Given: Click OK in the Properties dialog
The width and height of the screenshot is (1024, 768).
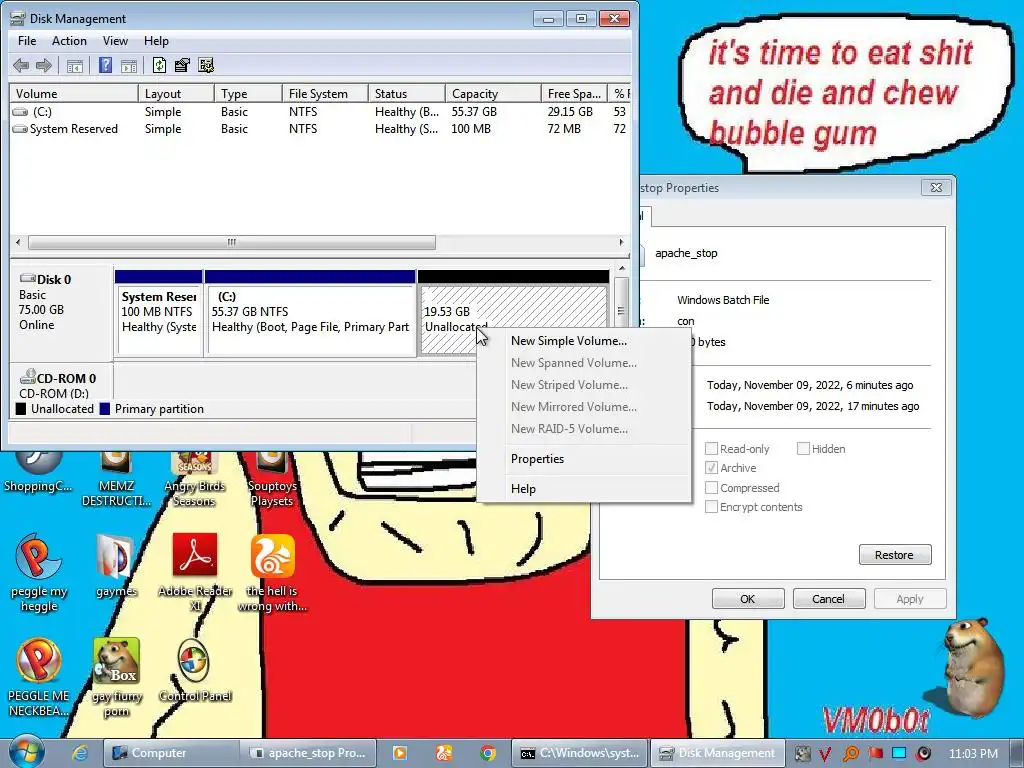Looking at the screenshot, I should (x=748, y=599).
